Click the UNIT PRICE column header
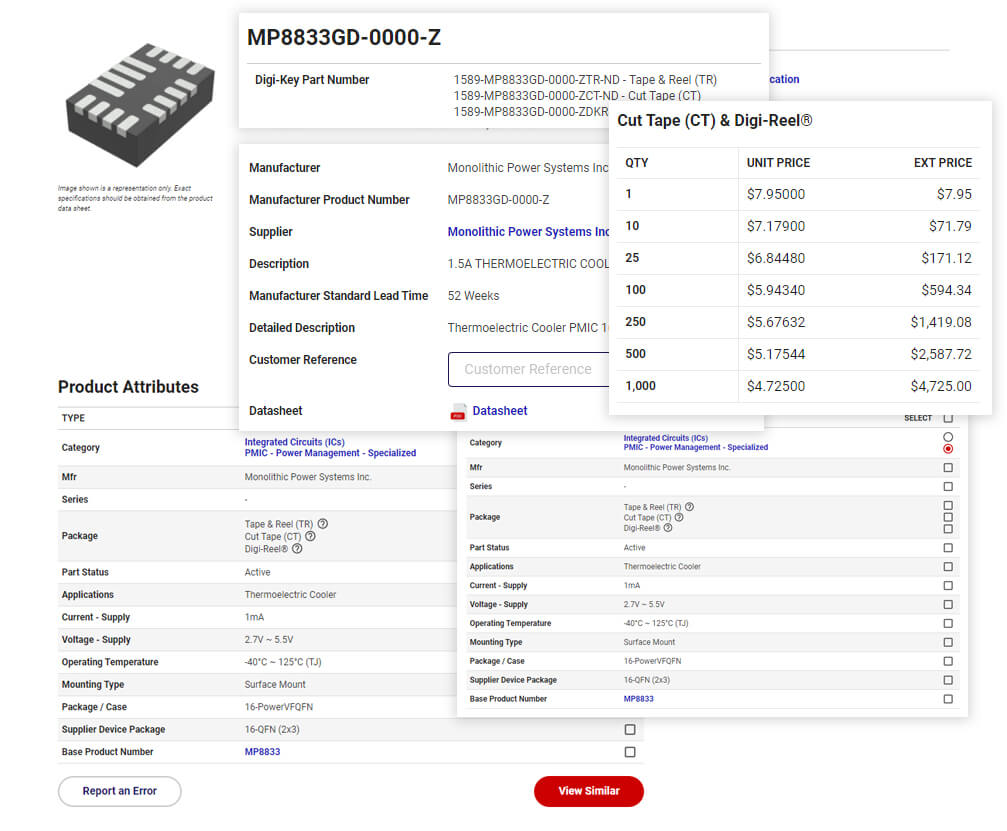Viewport: 1007px width, 831px height. tap(778, 162)
